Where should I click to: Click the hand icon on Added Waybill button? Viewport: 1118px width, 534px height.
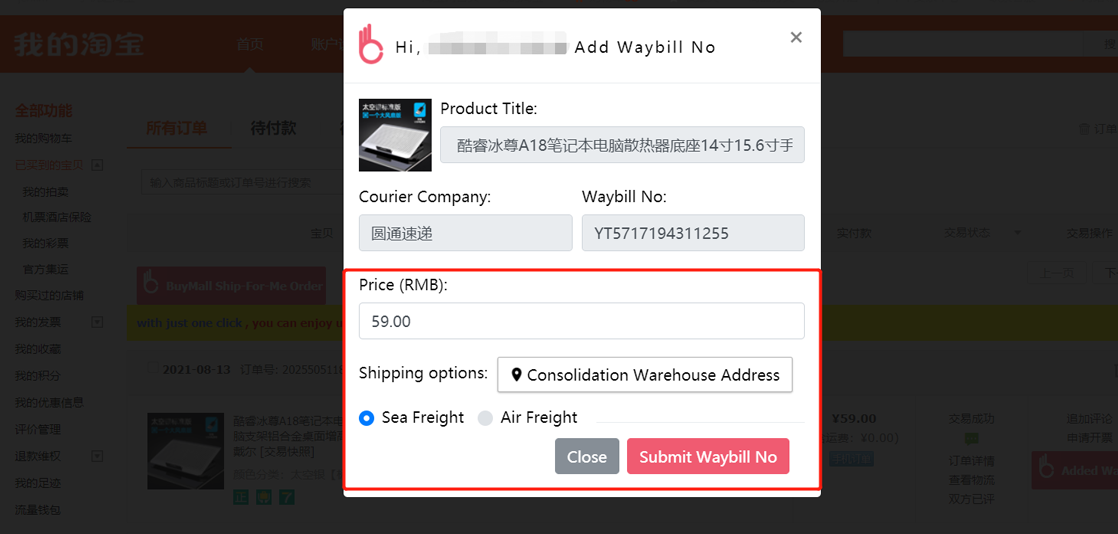(1045, 469)
